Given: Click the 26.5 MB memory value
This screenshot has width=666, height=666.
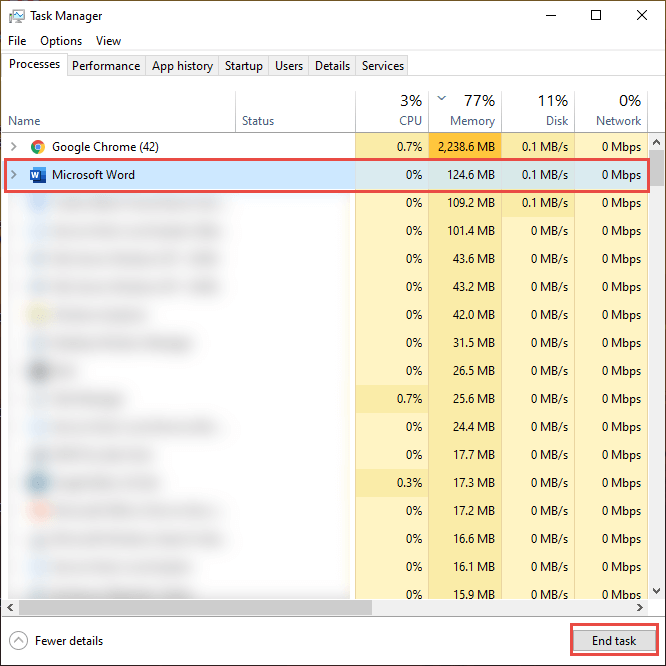Looking at the screenshot, I should [x=474, y=371].
